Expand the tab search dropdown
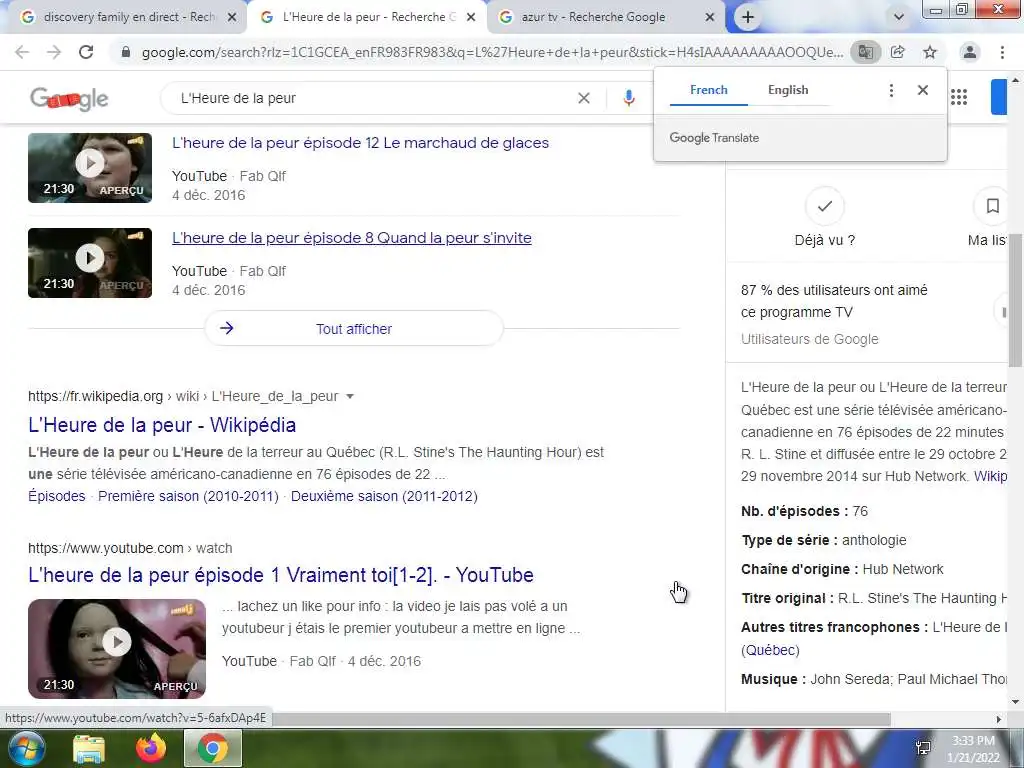 tap(899, 18)
